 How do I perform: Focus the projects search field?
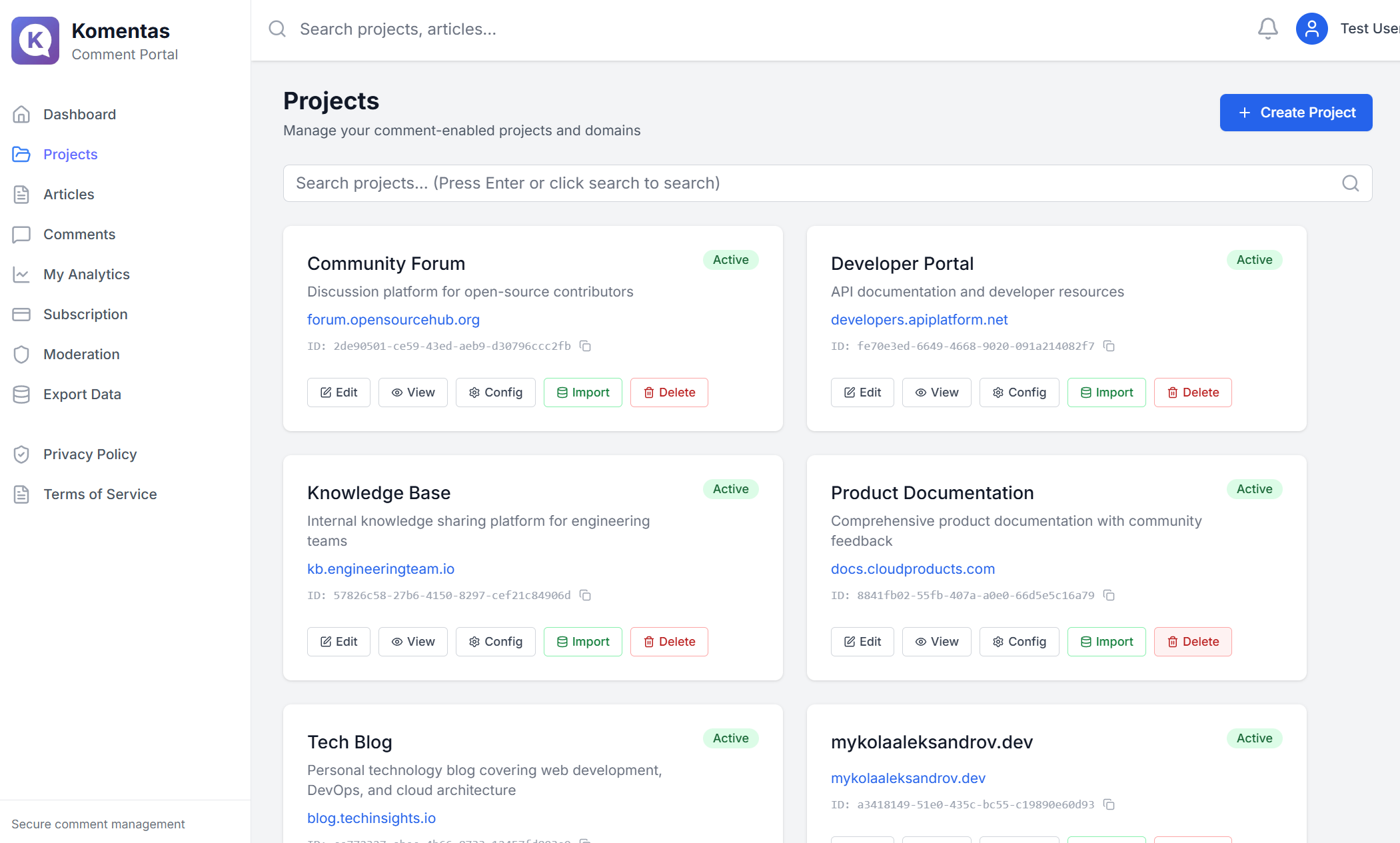click(733, 183)
